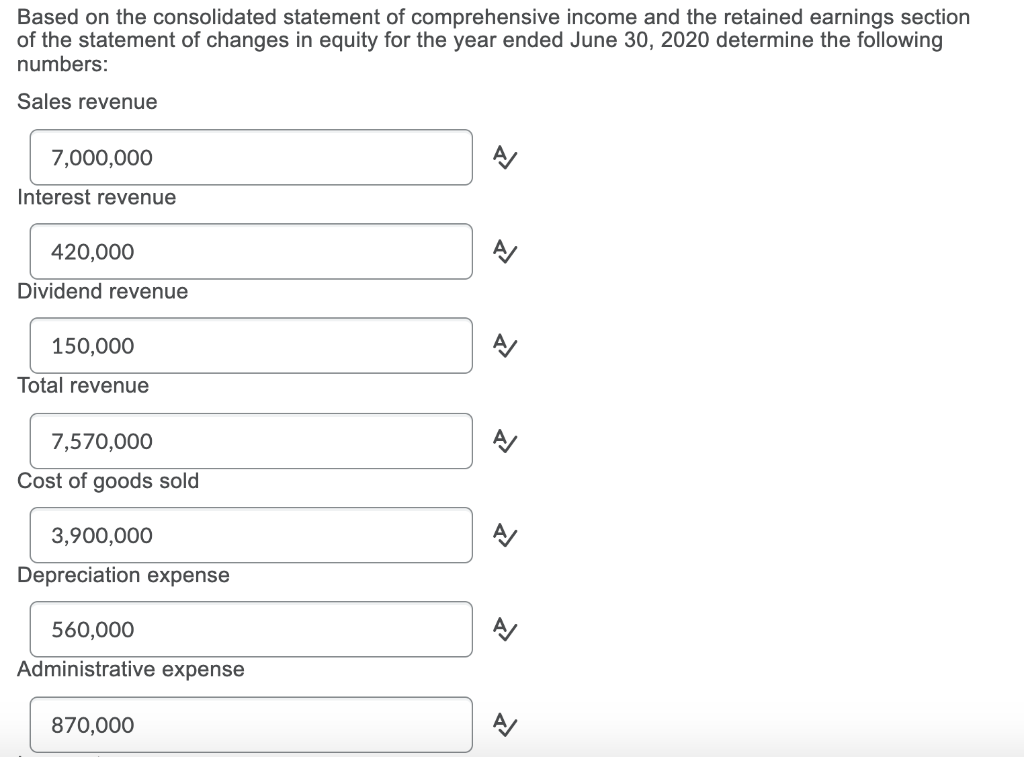Click the Total revenue answer box
Screen dimensions: 1024x757
click(251, 441)
